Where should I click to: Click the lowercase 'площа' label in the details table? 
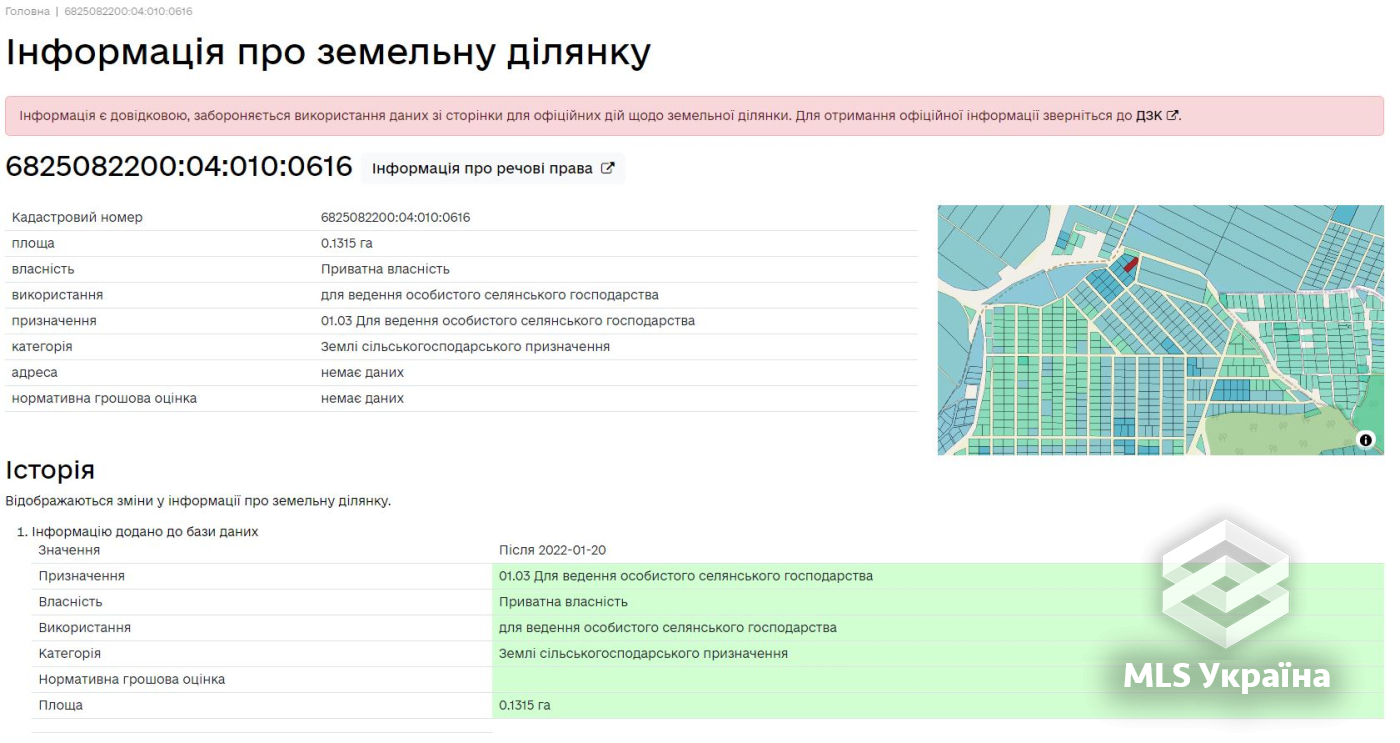click(33, 243)
